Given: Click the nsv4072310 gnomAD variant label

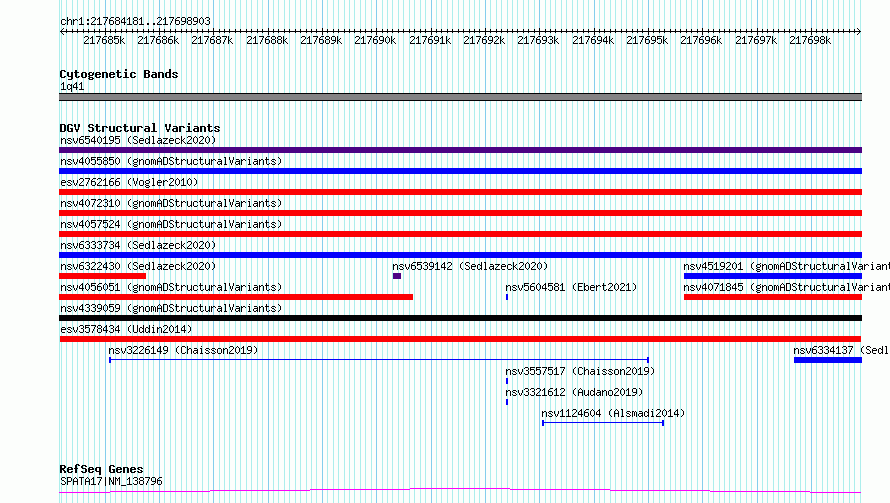Looking at the screenshot, I should pyautogui.click(x=171, y=203).
